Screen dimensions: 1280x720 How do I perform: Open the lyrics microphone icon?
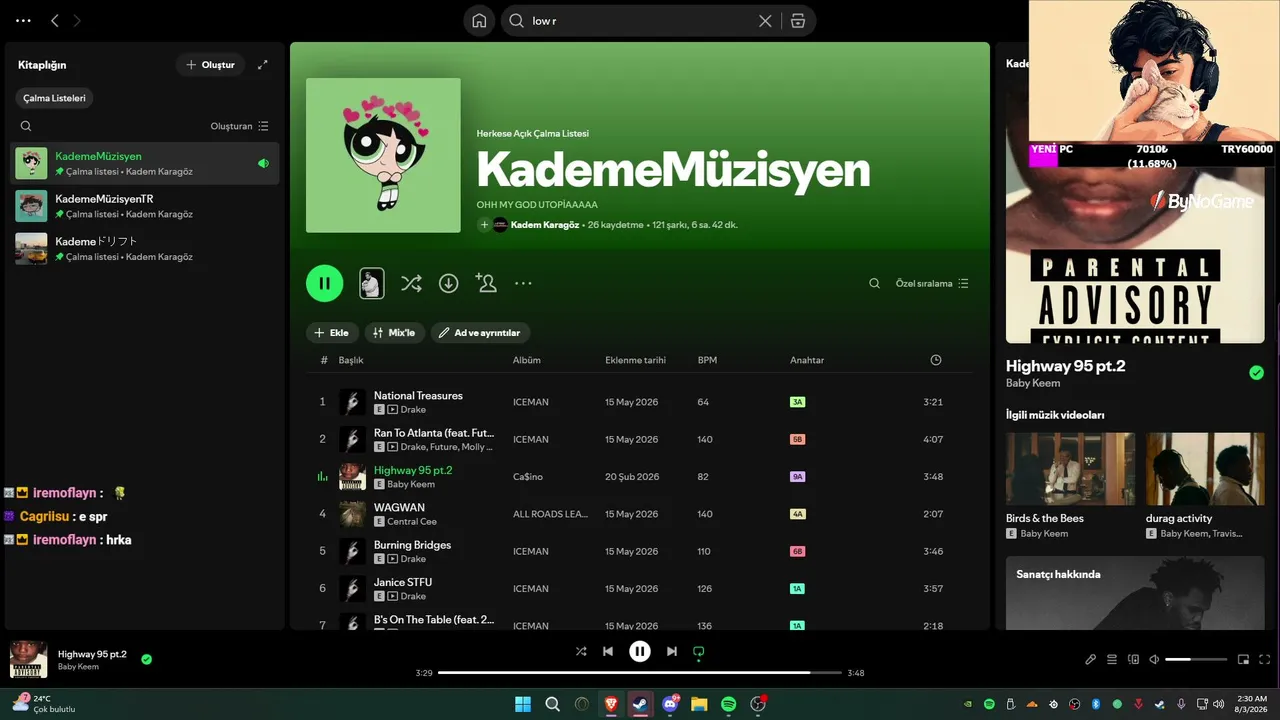pyautogui.click(x=1091, y=660)
